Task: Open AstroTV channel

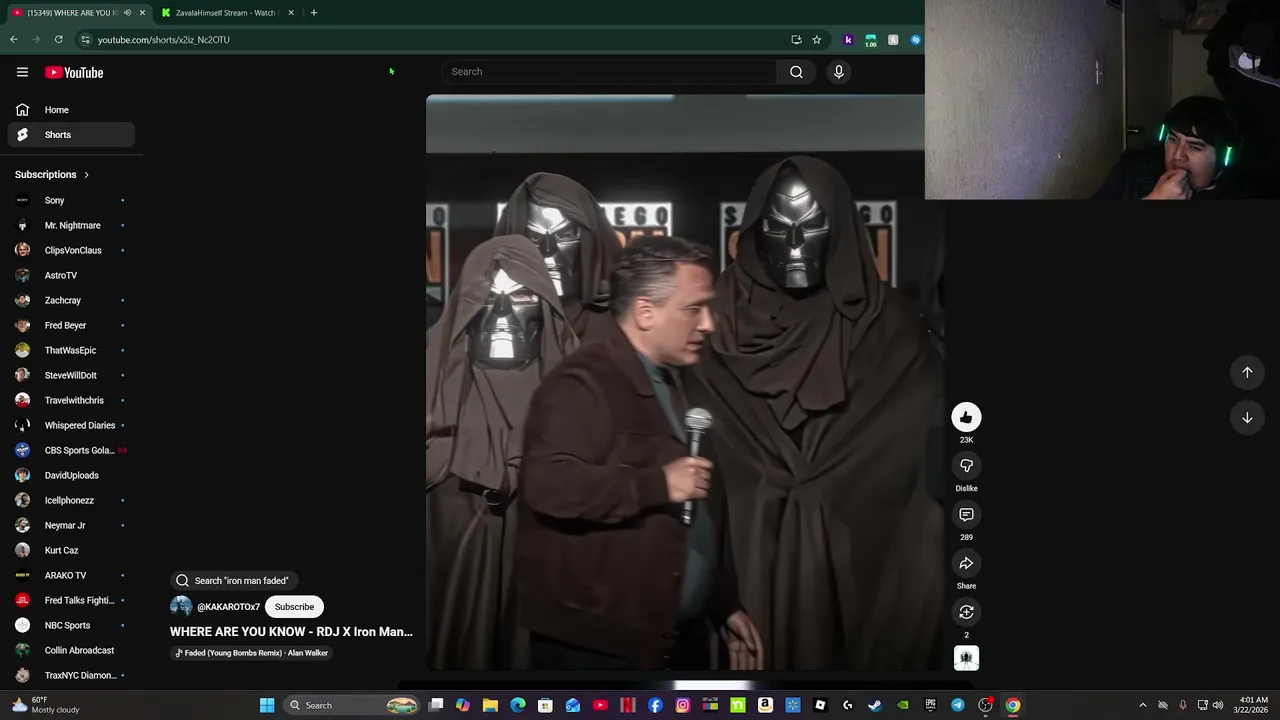Action: [71, 275]
